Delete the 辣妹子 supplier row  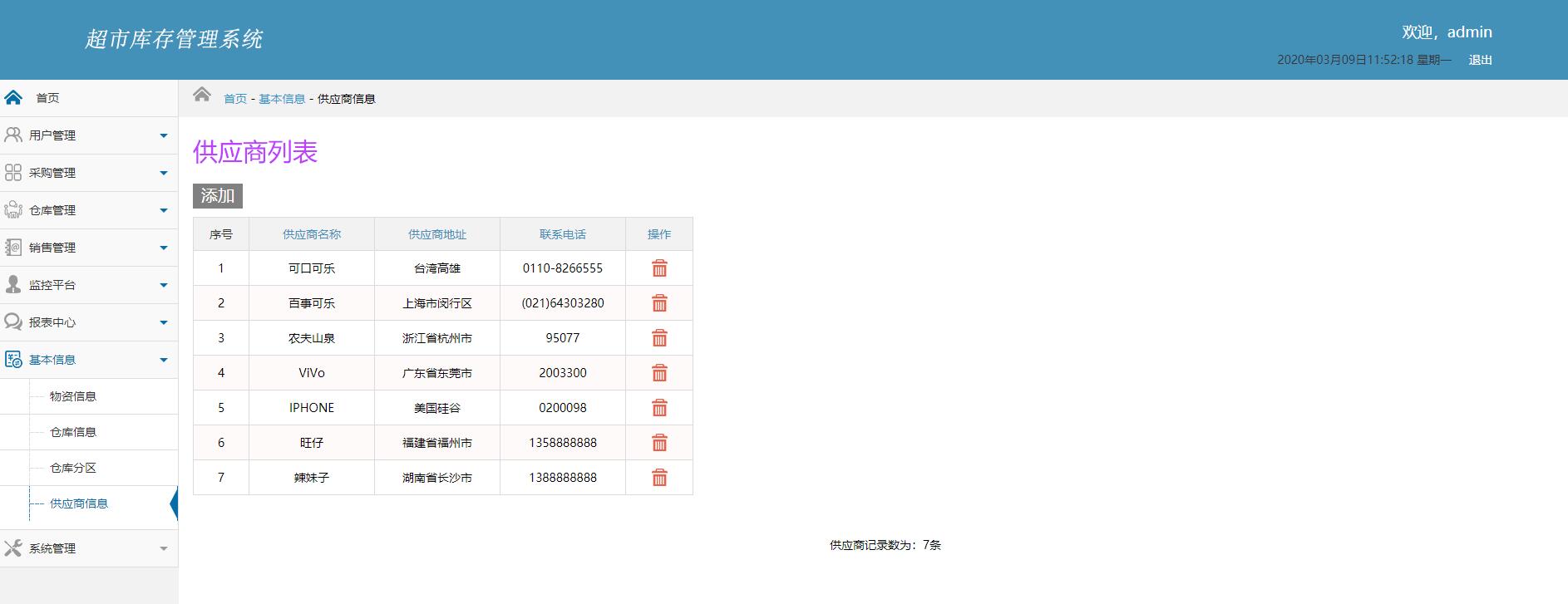pyautogui.click(x=659, y=478)
